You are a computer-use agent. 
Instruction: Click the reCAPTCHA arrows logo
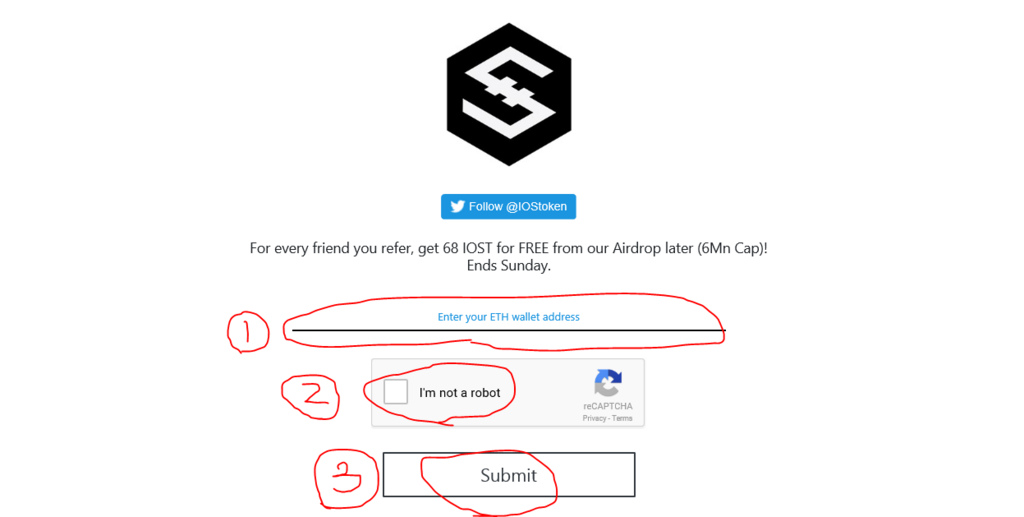click(607, 383)
